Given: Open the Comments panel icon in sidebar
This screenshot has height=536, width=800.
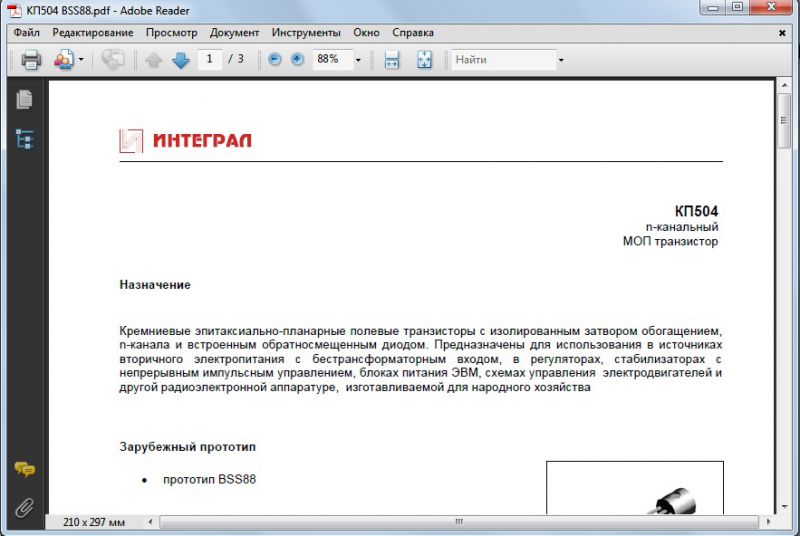Looking at the screenshot, I should 24,469.
